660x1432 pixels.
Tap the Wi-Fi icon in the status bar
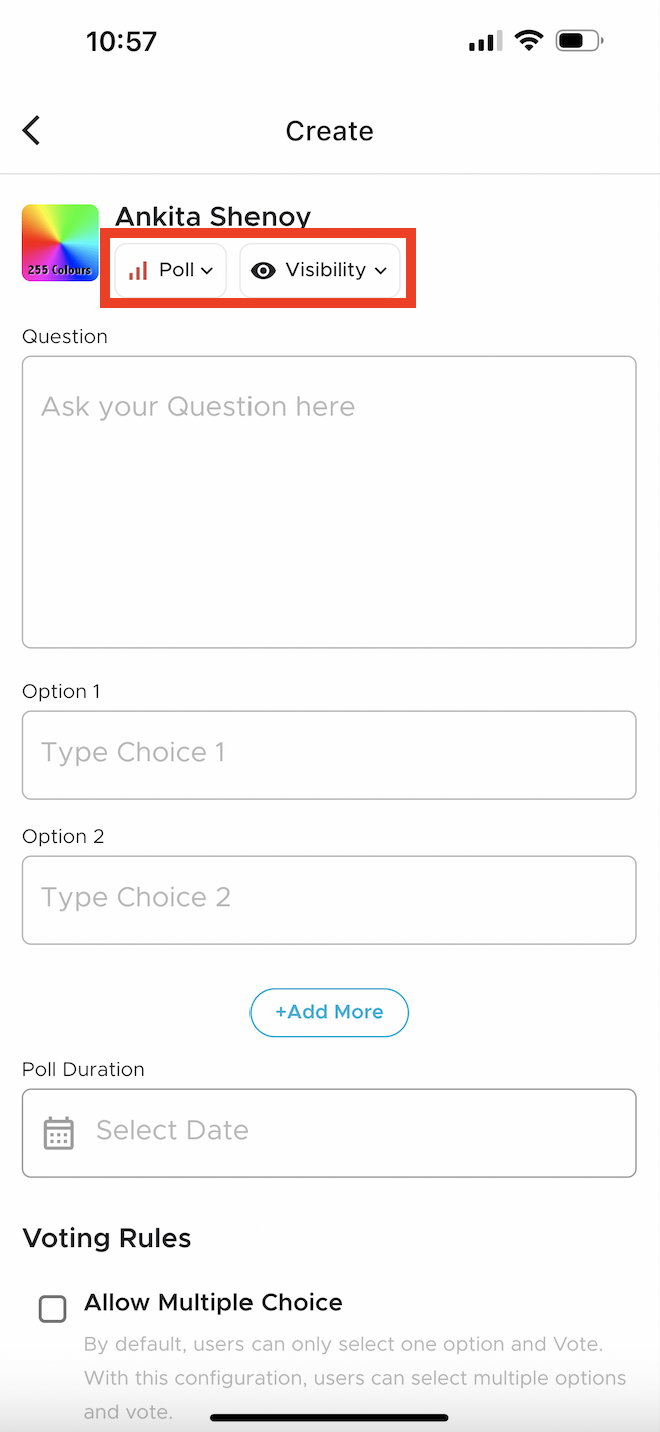[529, 40]
